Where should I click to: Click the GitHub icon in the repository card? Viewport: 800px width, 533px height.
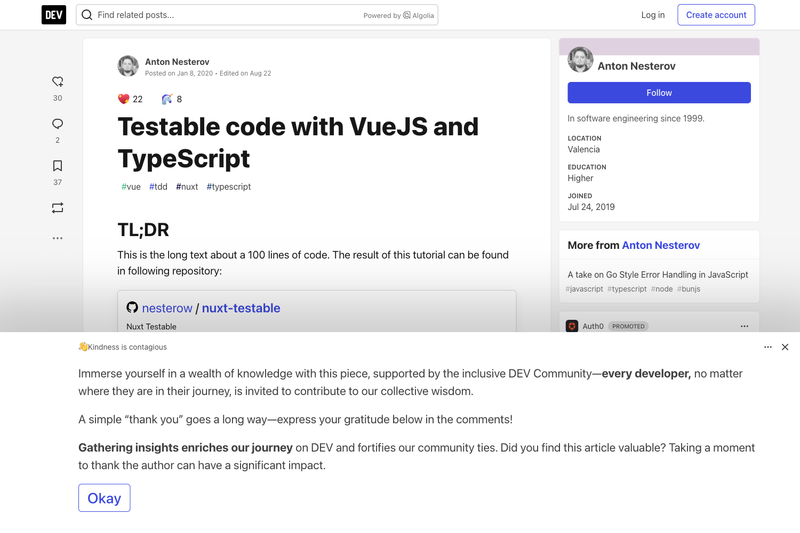pyautogui.click(x=132, y=307)
